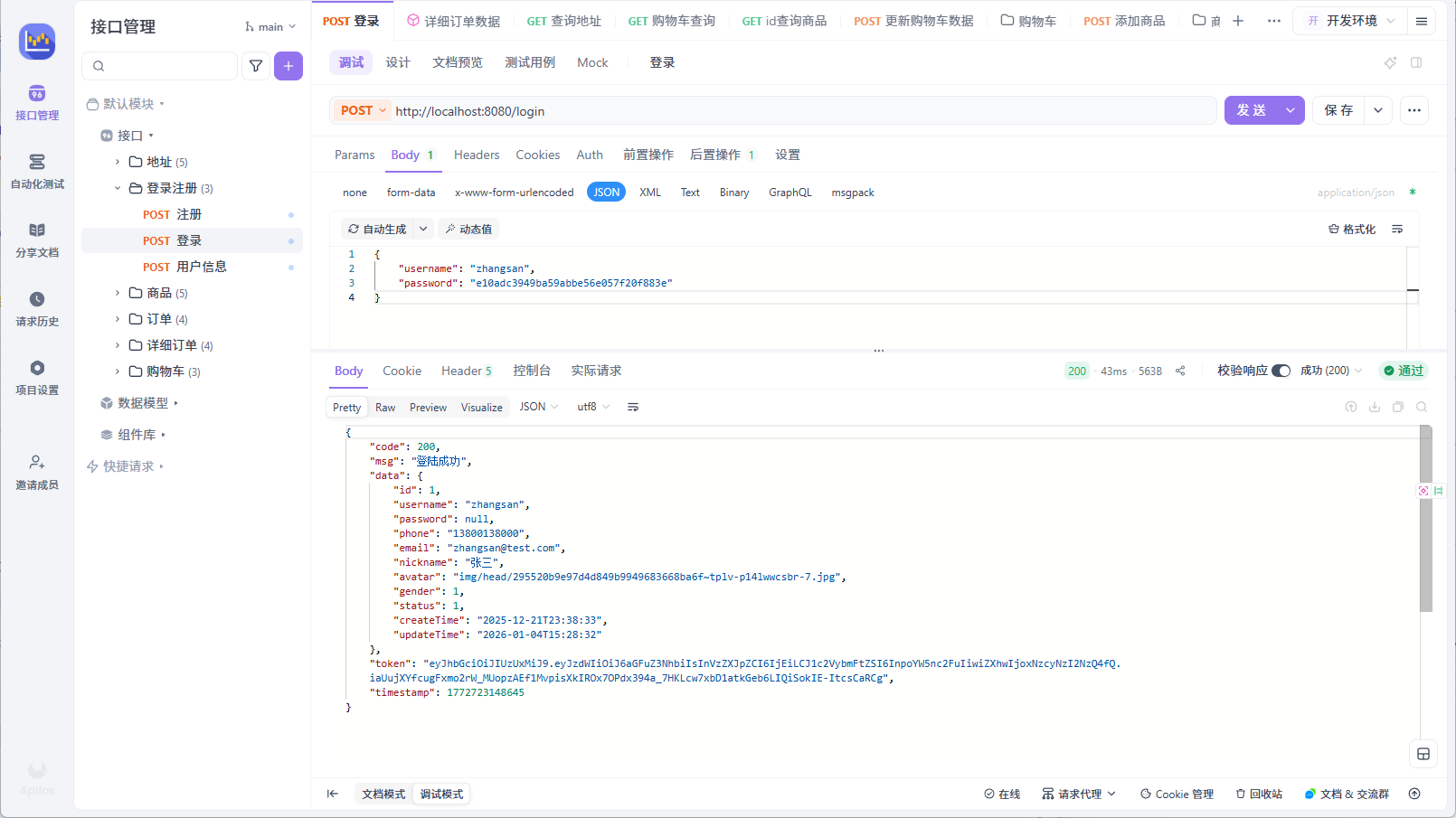Open 请求历史 in the sidebar
1456x818 pixels.
click(x=37, y=309)
